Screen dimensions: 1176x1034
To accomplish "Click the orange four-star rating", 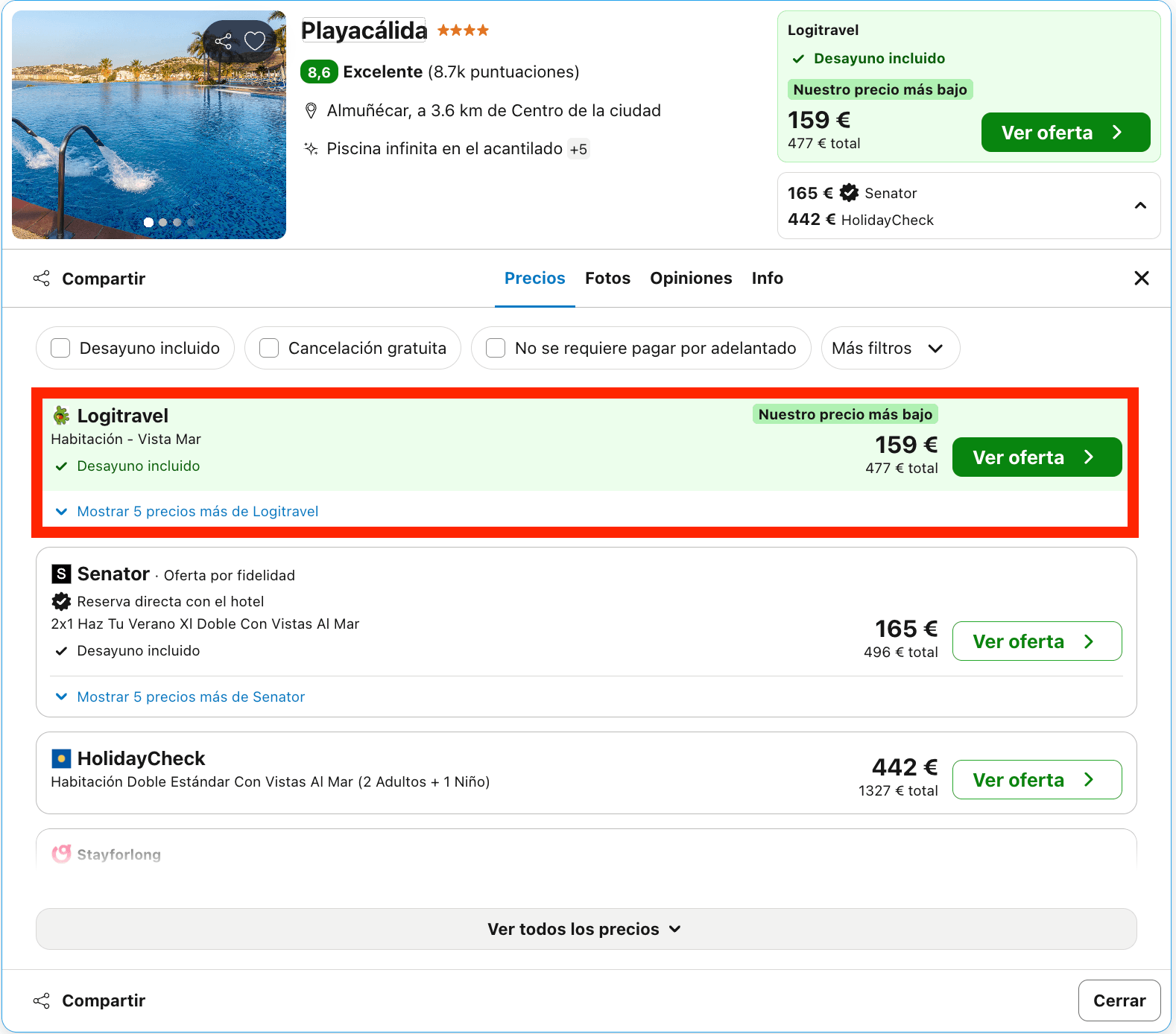I will (463, 31).
